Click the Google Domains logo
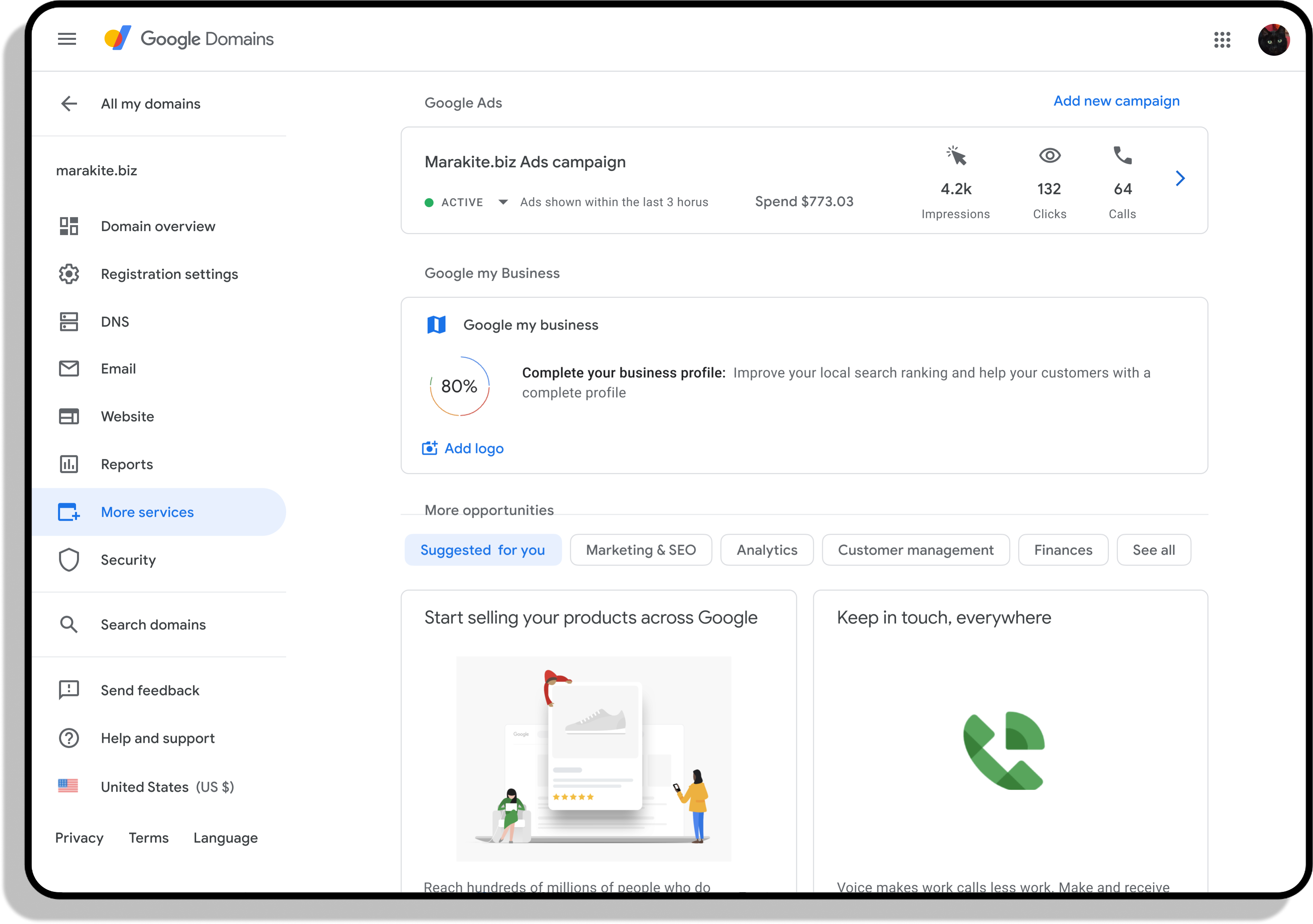Image resolution: width=1313 pixels, height=924 pixels. (x=189, y=39)
